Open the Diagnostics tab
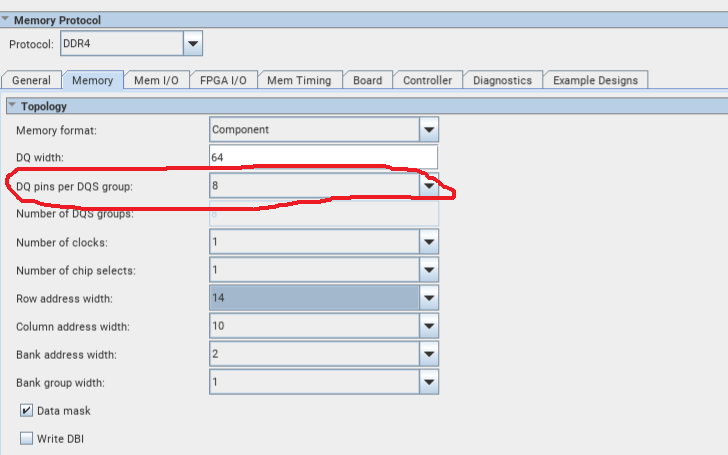728x455 pixels. pyautogui.click(x=502, y=80)
